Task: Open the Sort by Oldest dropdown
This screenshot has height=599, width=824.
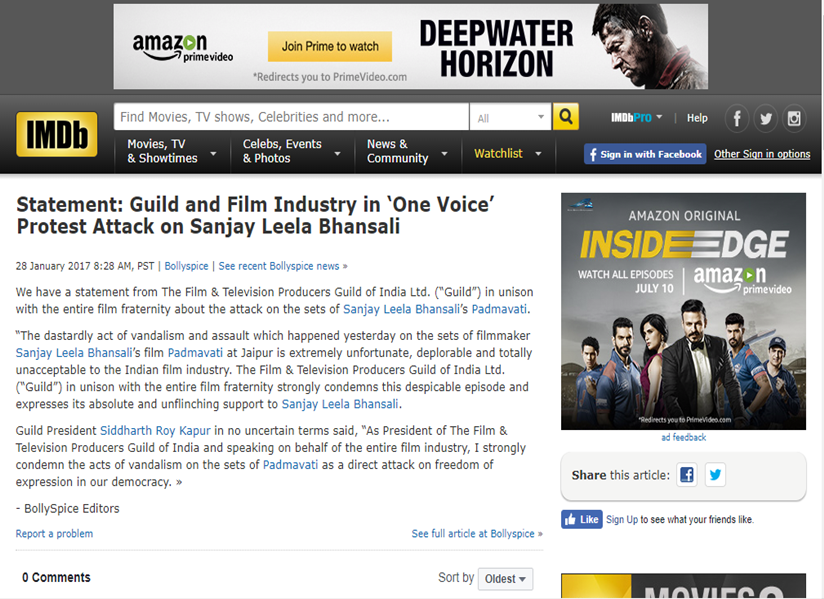Action: click(x=506, y=579)
